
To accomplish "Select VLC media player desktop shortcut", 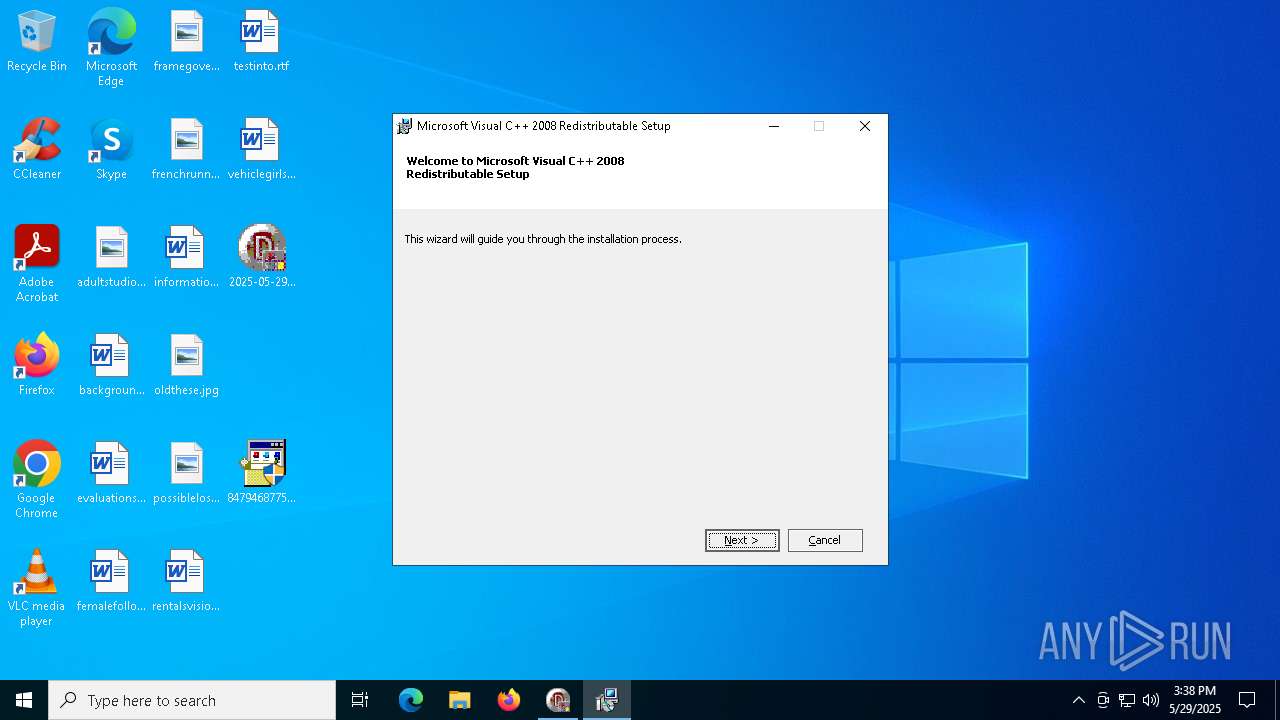I will click(x=37, y=588).
